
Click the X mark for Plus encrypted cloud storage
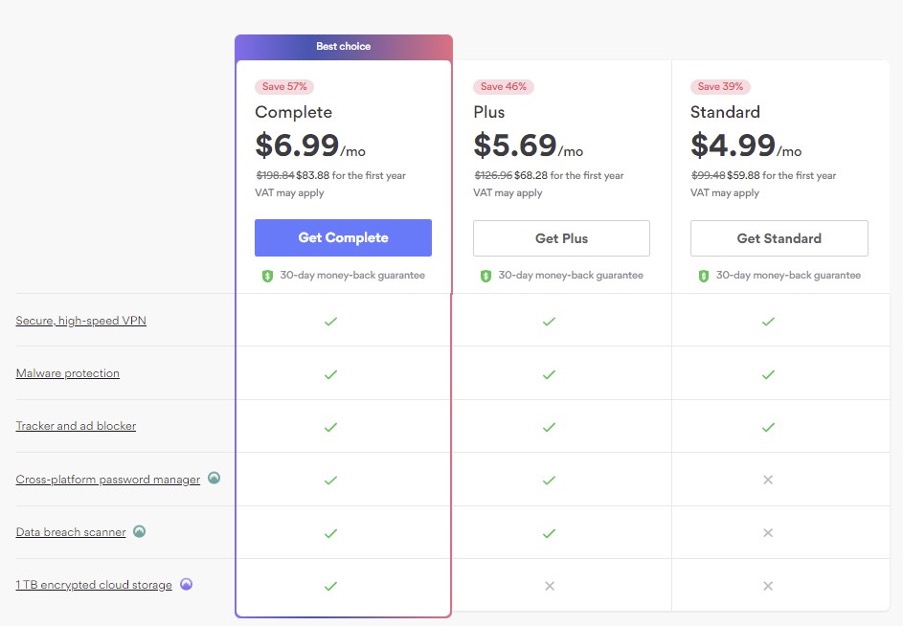[548, 585]
